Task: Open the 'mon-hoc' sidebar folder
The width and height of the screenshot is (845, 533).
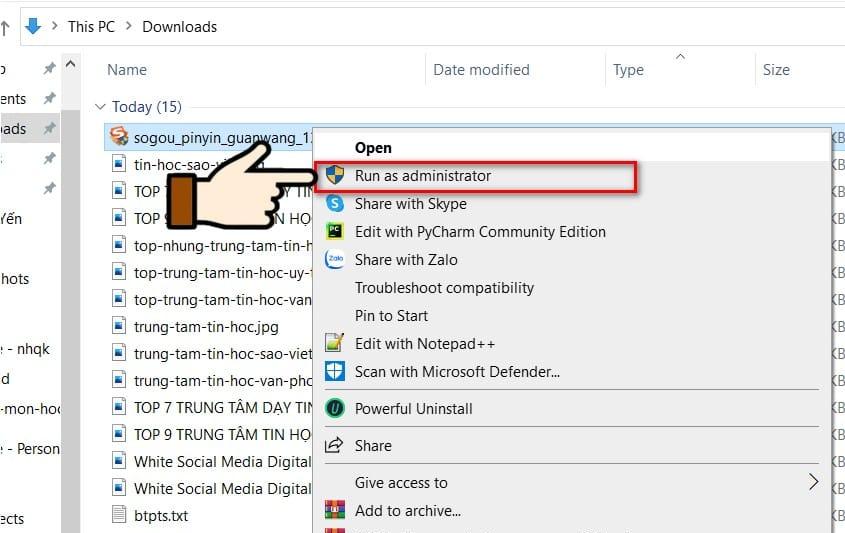Action: click(30, 409)
